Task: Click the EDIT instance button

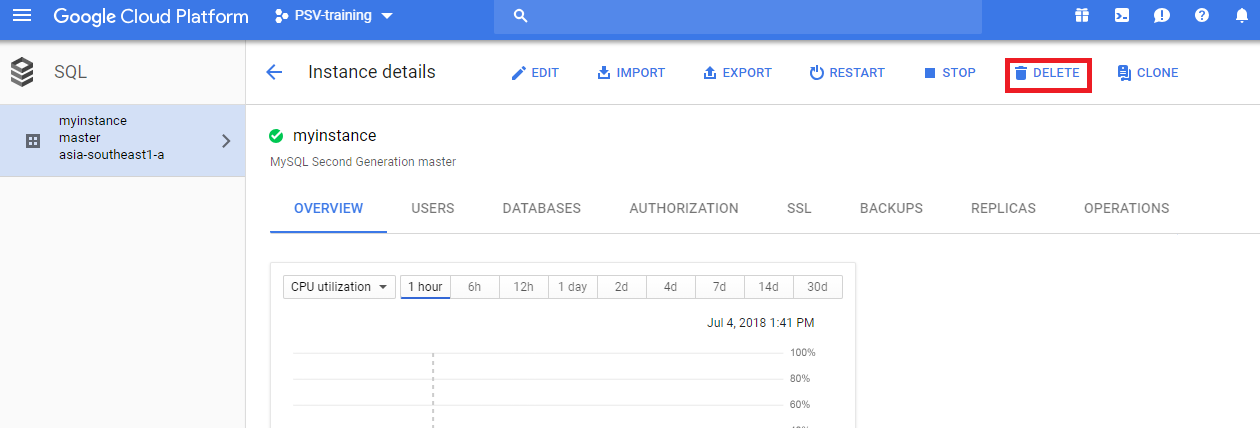Action: point(535,73)
